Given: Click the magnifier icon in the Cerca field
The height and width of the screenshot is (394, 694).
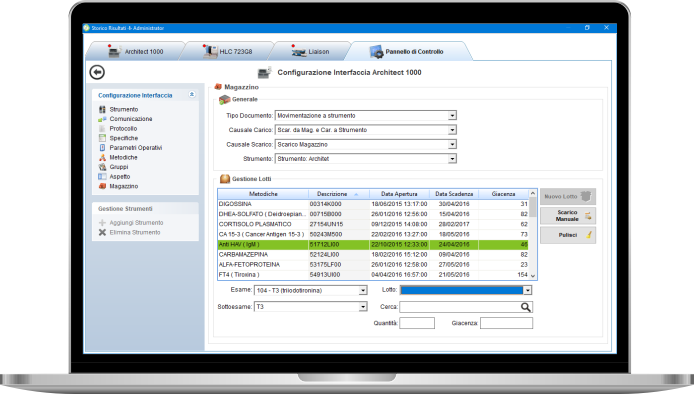Looking at the screenshot, I should (525, 307).
